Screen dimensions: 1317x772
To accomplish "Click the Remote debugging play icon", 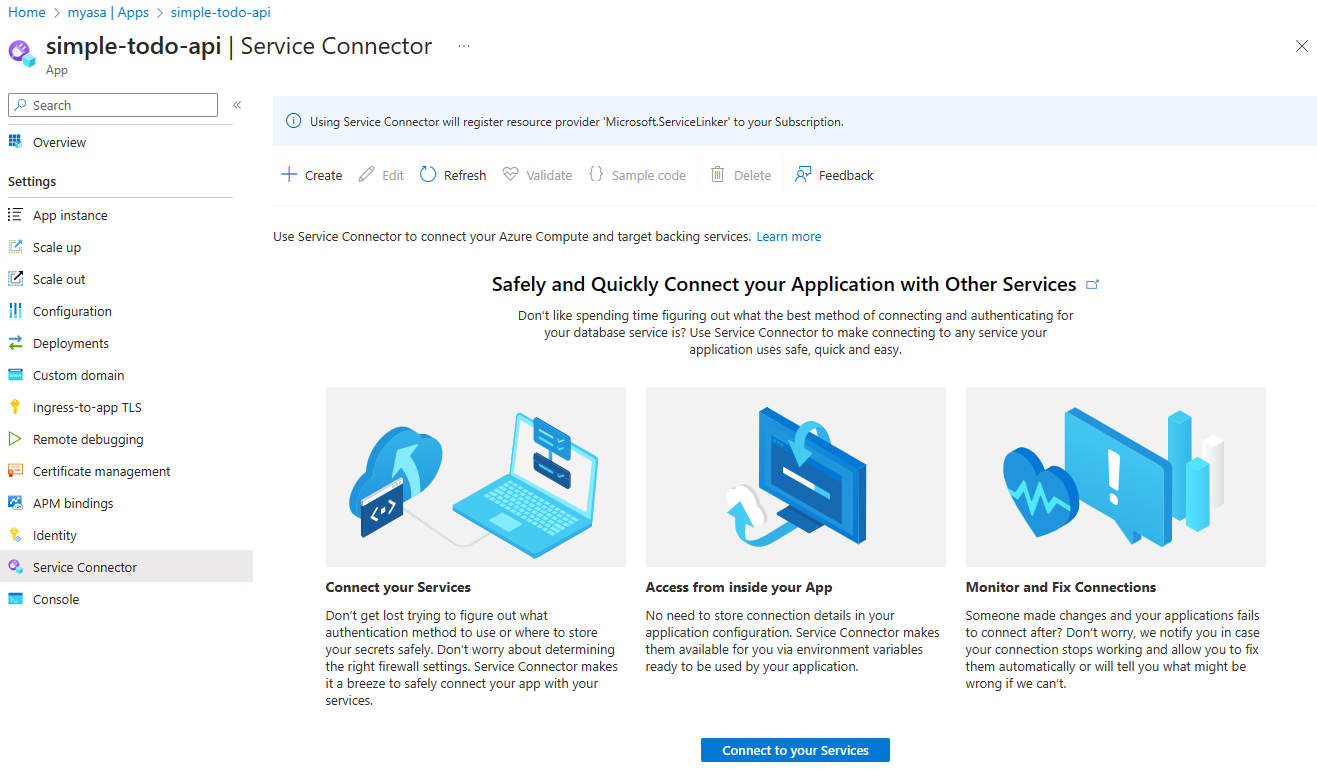I will (15, 439).
